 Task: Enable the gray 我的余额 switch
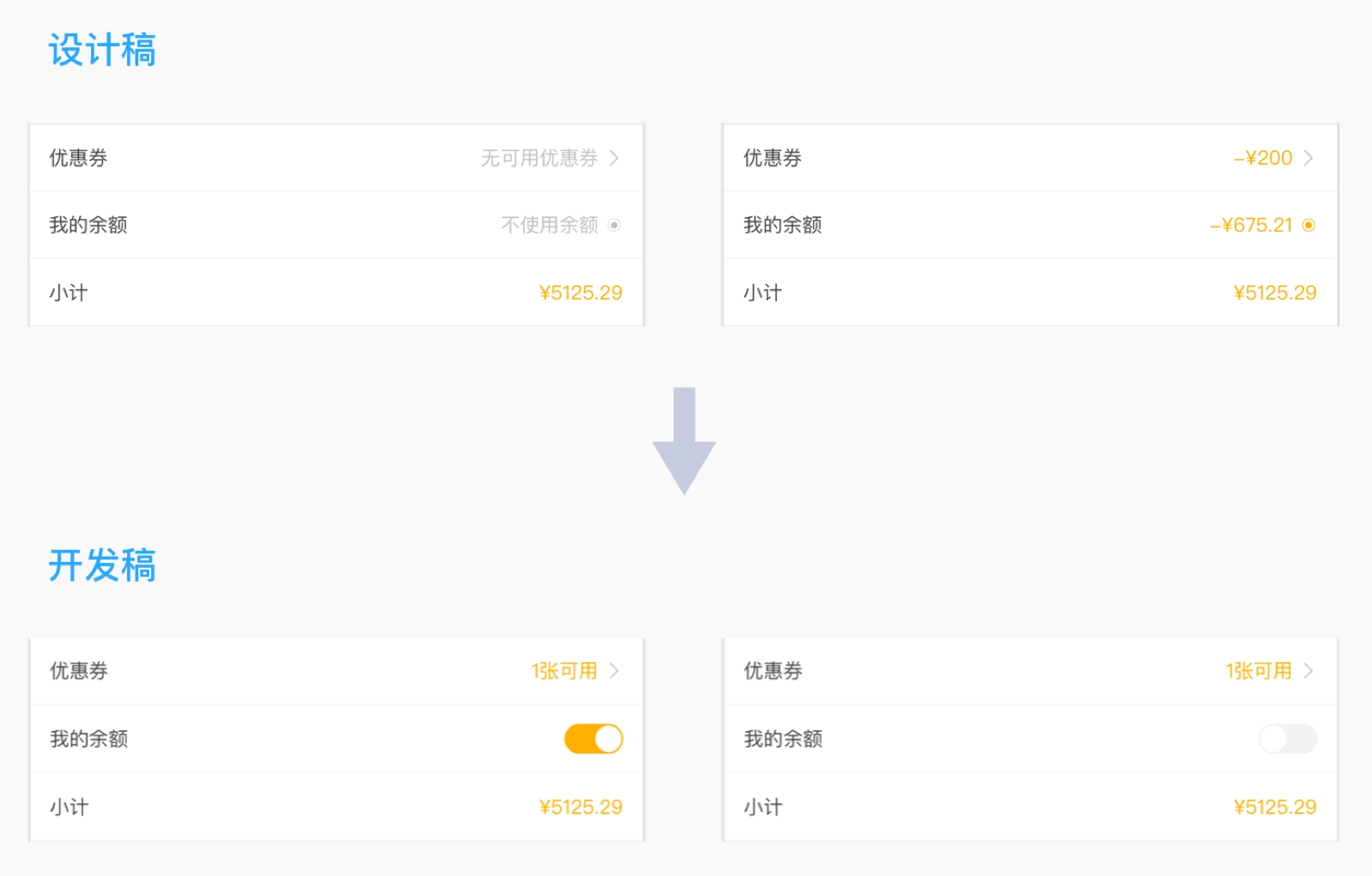pyautogui.click(x=1287, y=739)
